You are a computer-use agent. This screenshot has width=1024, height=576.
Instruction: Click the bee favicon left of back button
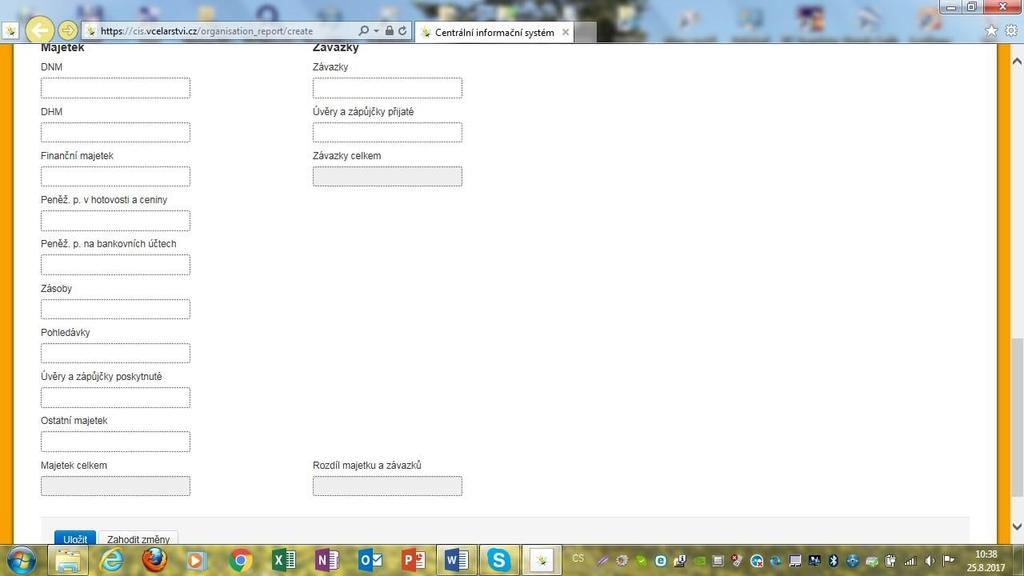[x=10, y=31]
